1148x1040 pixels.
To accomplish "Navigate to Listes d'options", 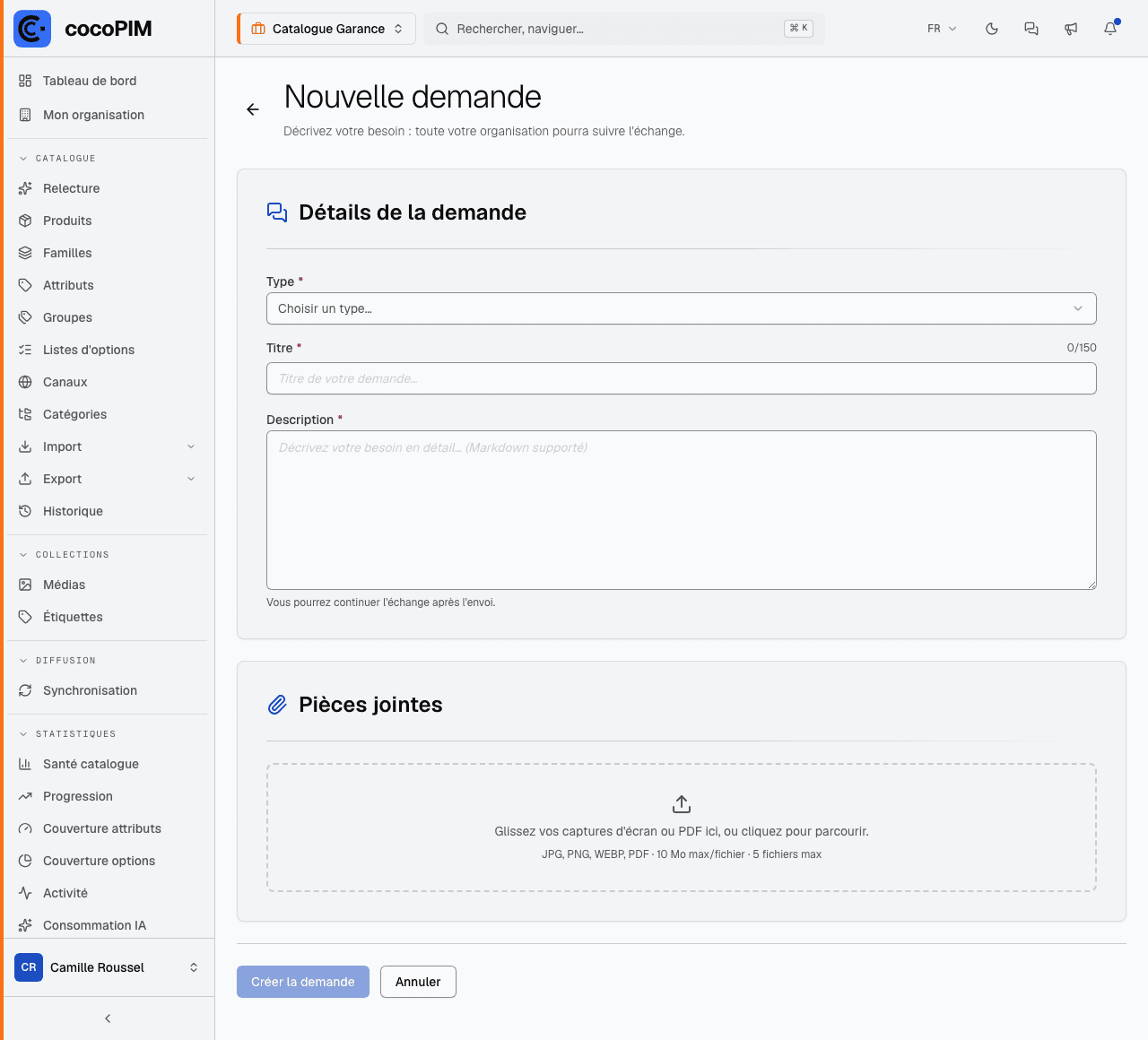I will pos(108,350).
